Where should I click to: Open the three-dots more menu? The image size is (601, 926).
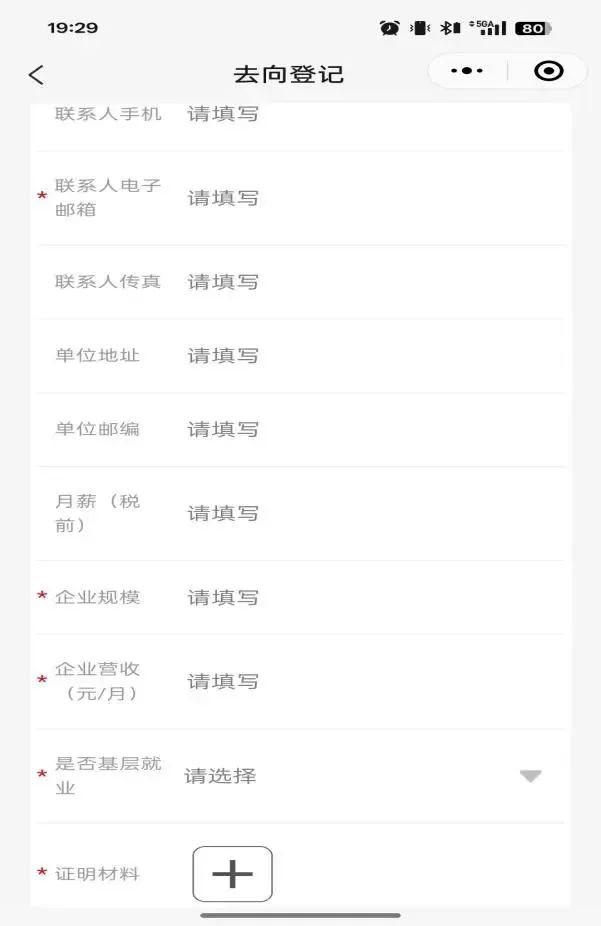coord(466,71)
